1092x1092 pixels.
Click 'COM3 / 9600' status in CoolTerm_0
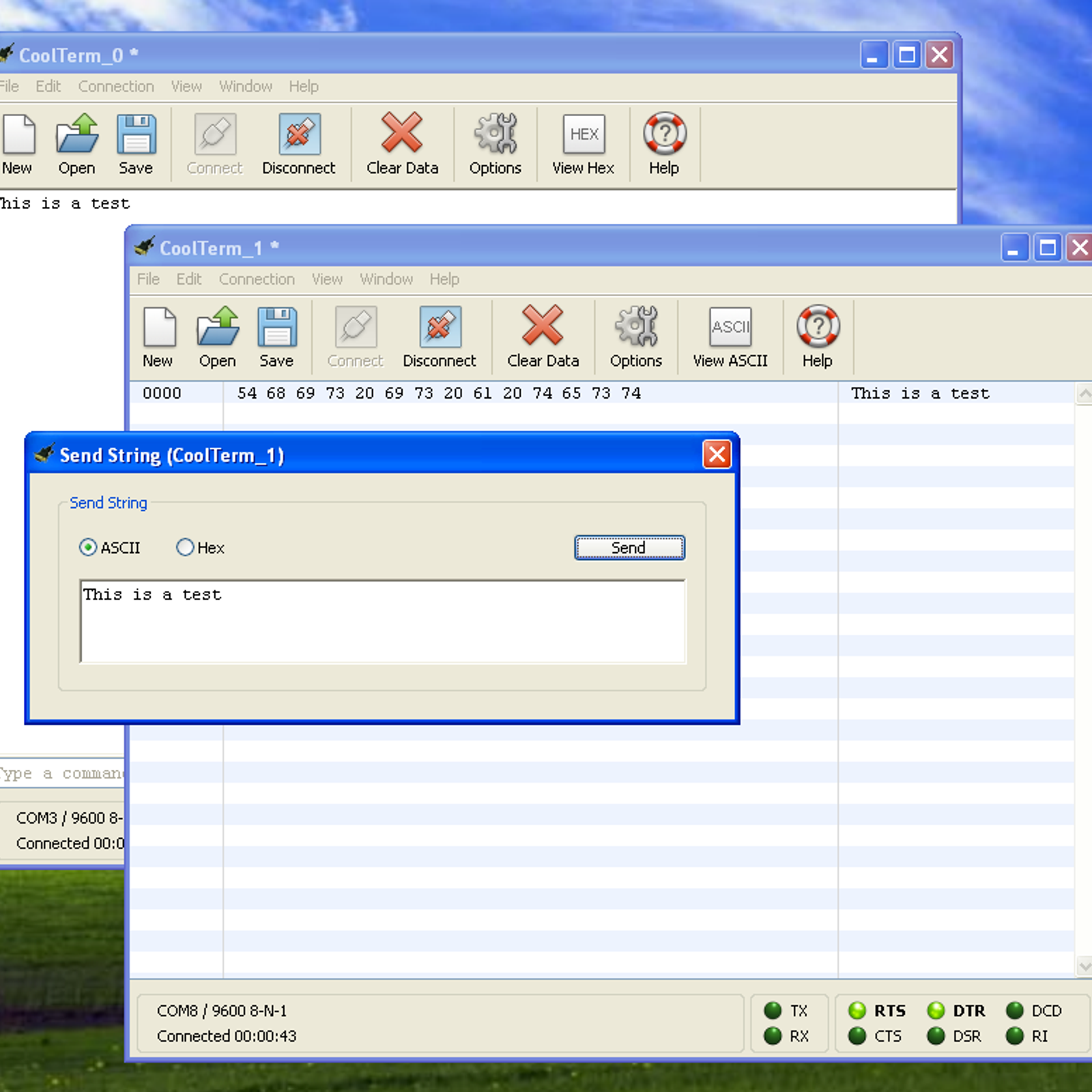click(70, 818)
